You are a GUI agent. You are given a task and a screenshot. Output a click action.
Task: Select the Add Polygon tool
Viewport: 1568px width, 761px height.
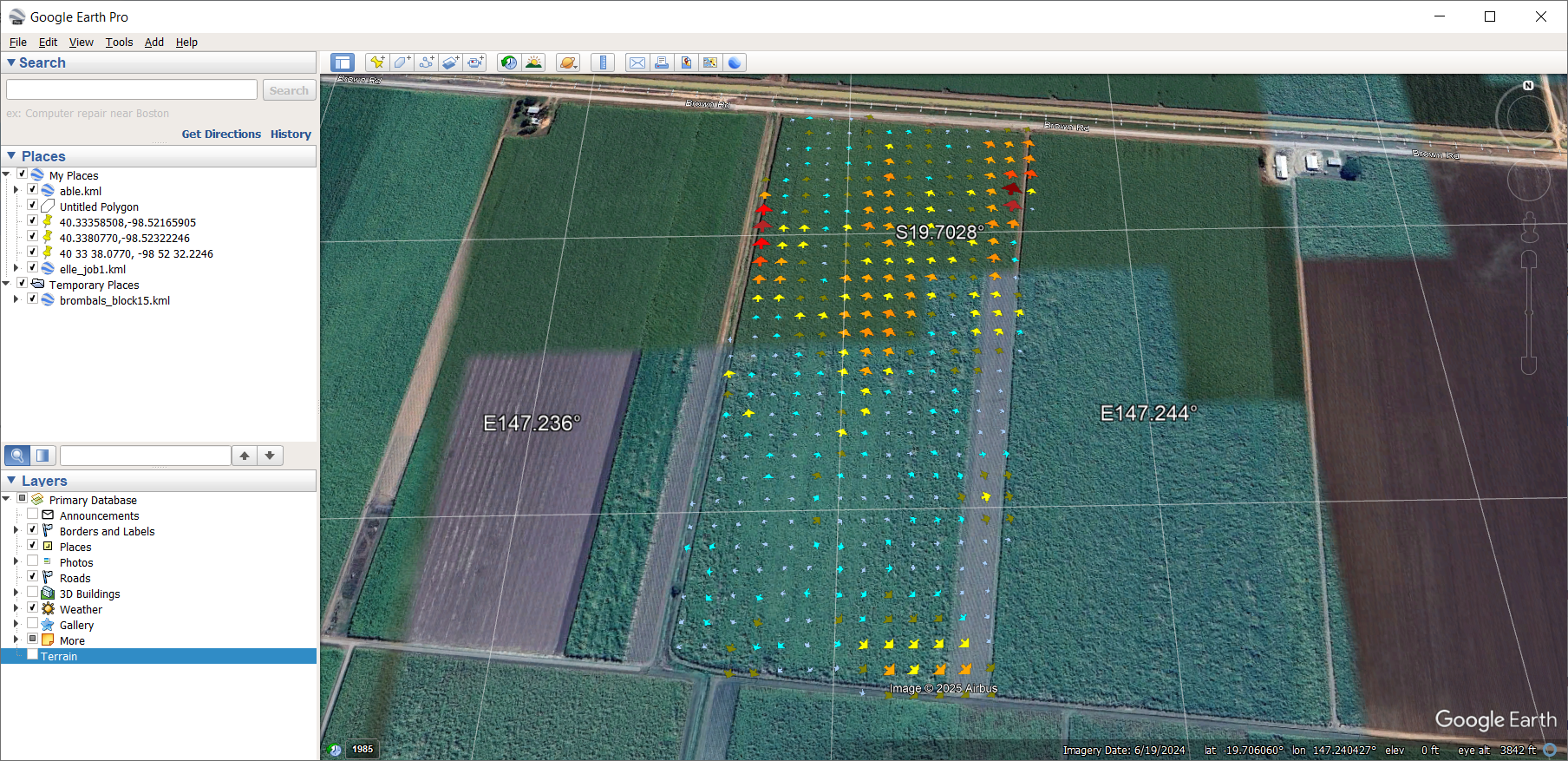click(x=402, y=62)
